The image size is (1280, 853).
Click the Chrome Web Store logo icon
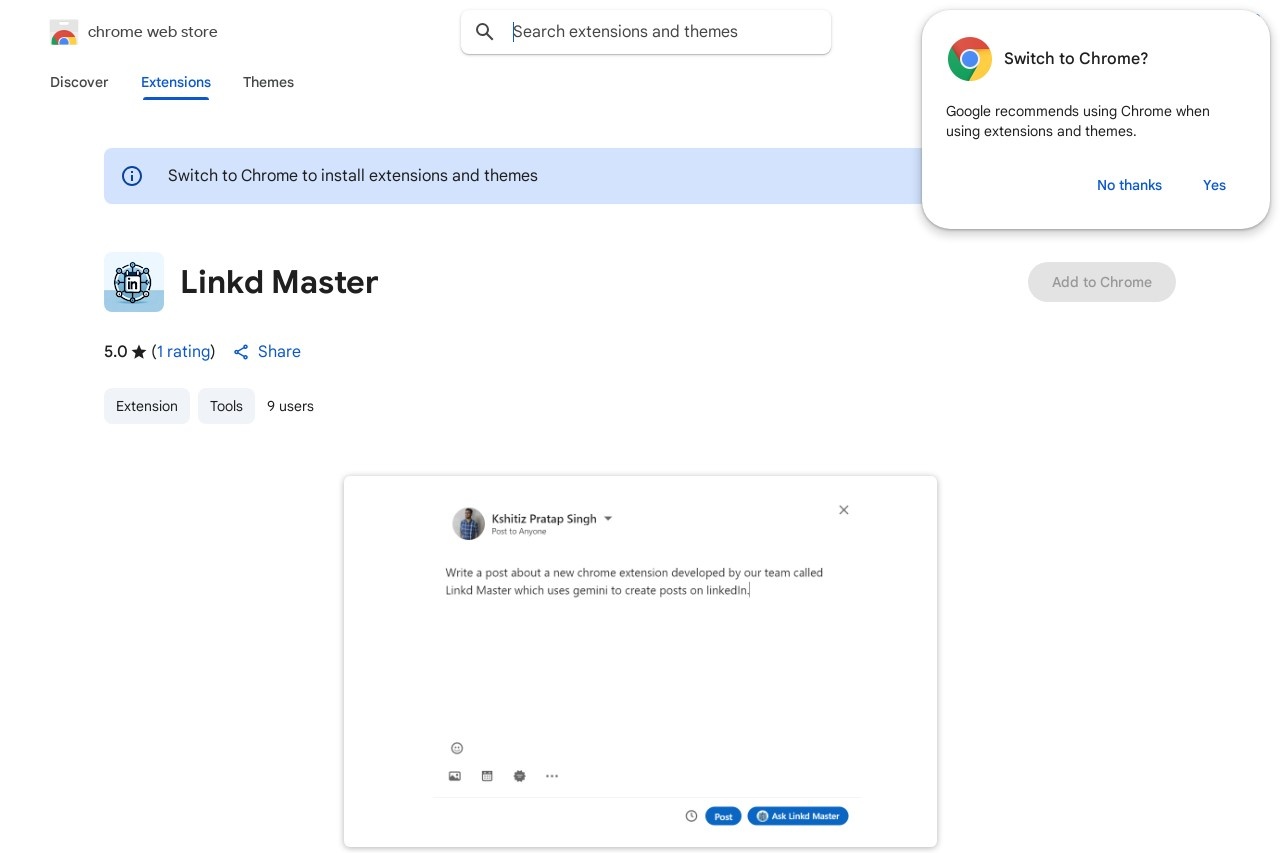click(64, 32)
